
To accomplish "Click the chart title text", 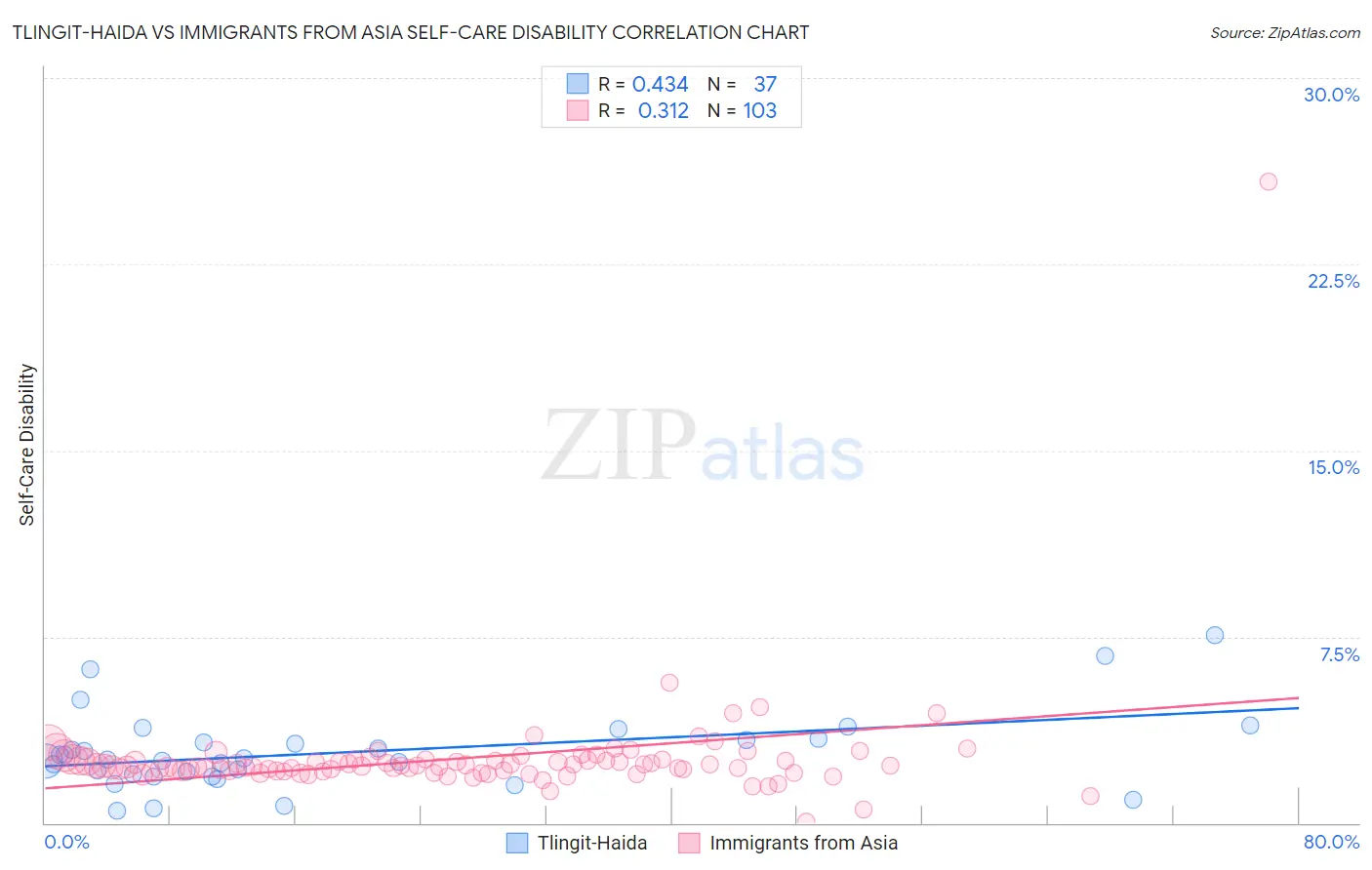I will pos(410,32).
